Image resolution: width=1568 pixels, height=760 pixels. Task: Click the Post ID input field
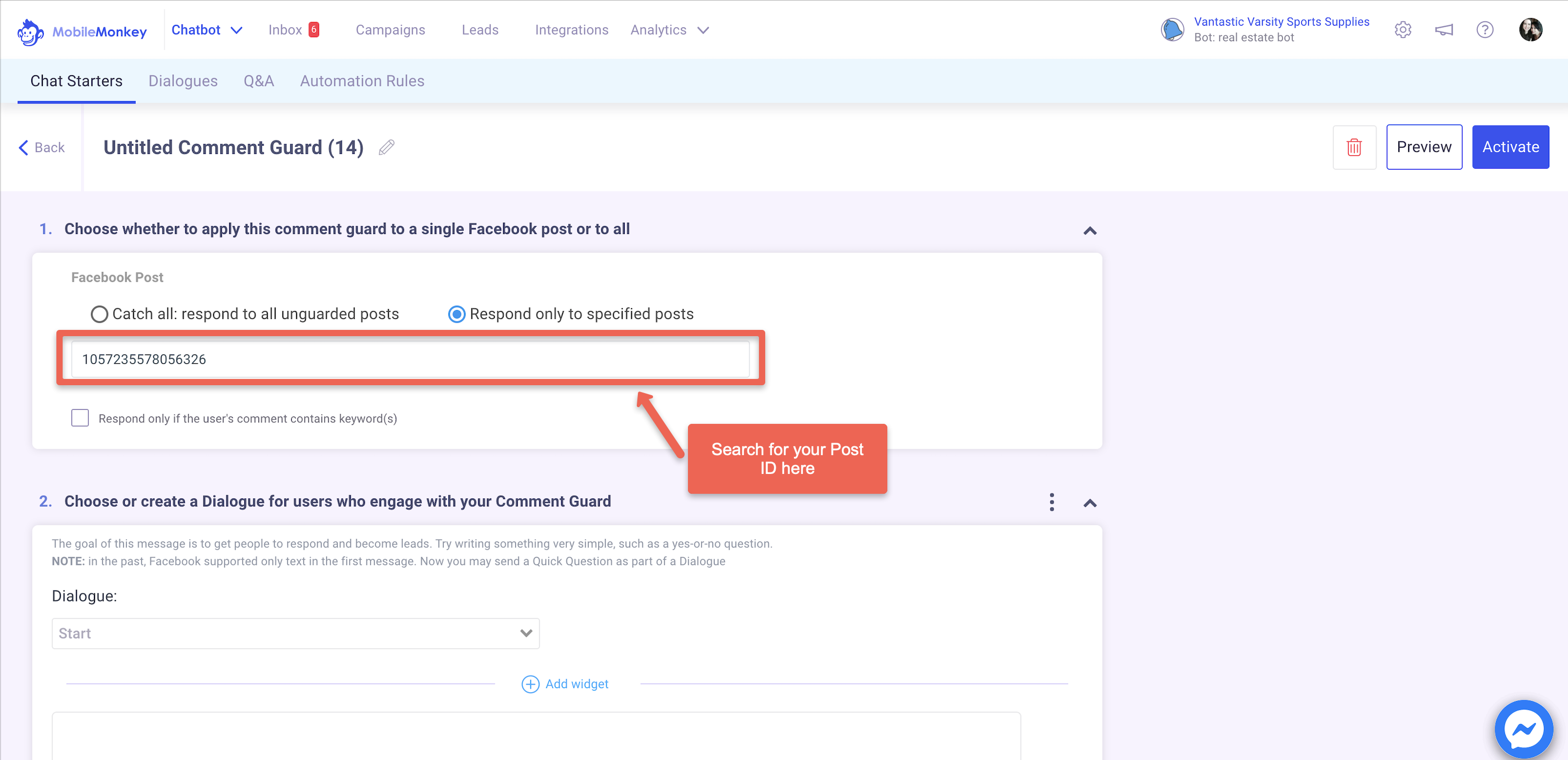tap(410, 359)
